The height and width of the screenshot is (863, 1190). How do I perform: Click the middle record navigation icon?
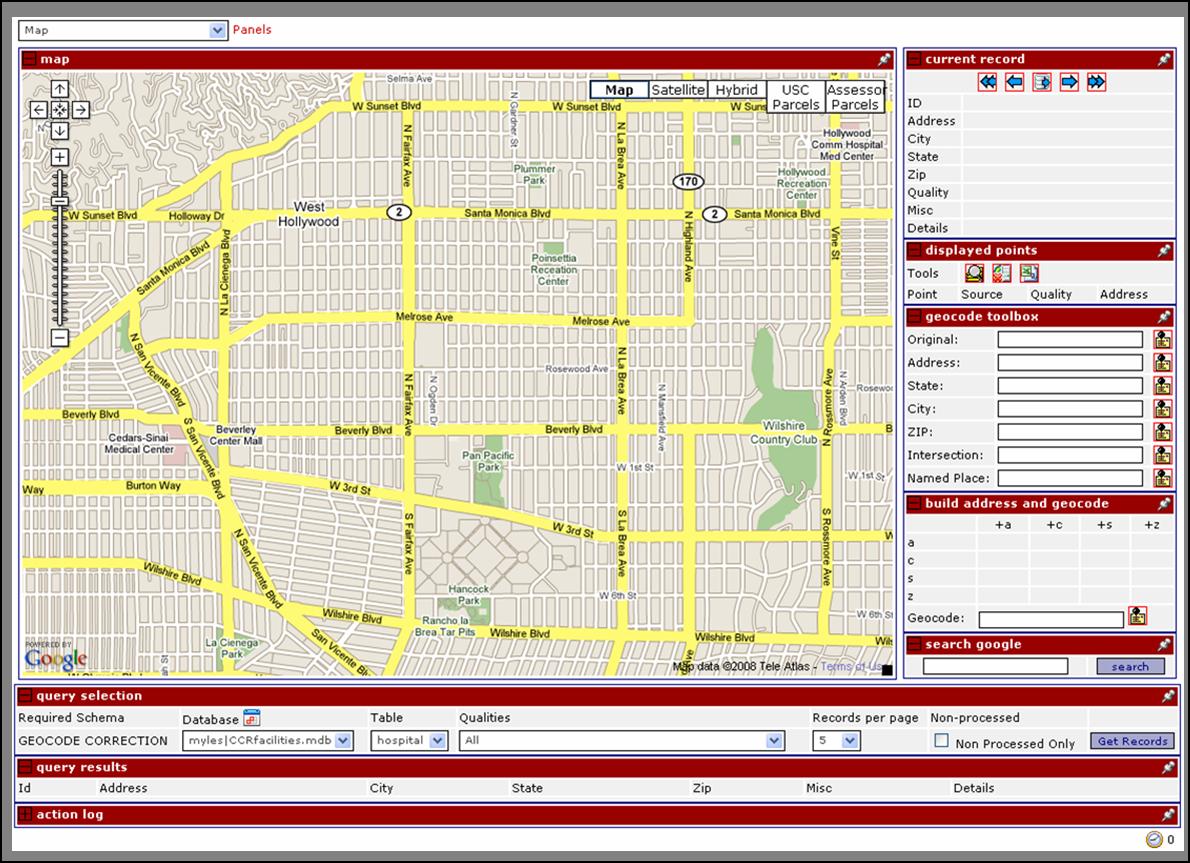(1042, 82)
